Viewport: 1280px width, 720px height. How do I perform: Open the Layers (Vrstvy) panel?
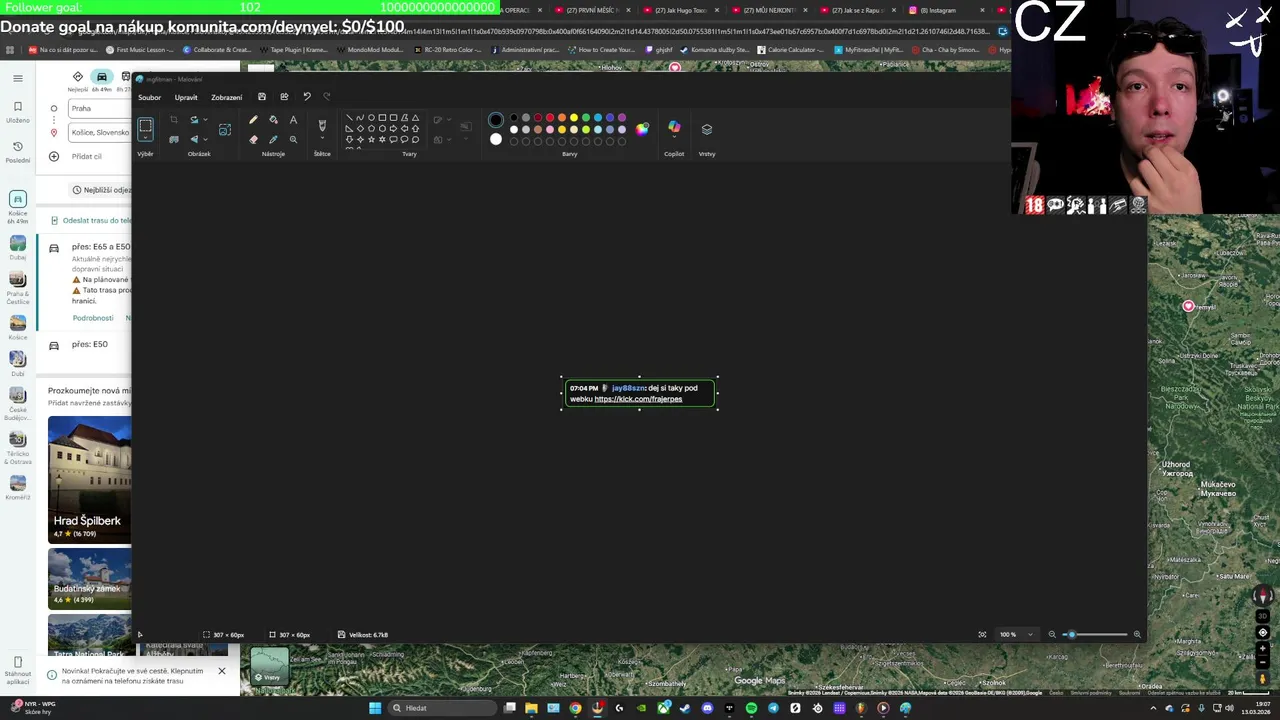[707, 129]
